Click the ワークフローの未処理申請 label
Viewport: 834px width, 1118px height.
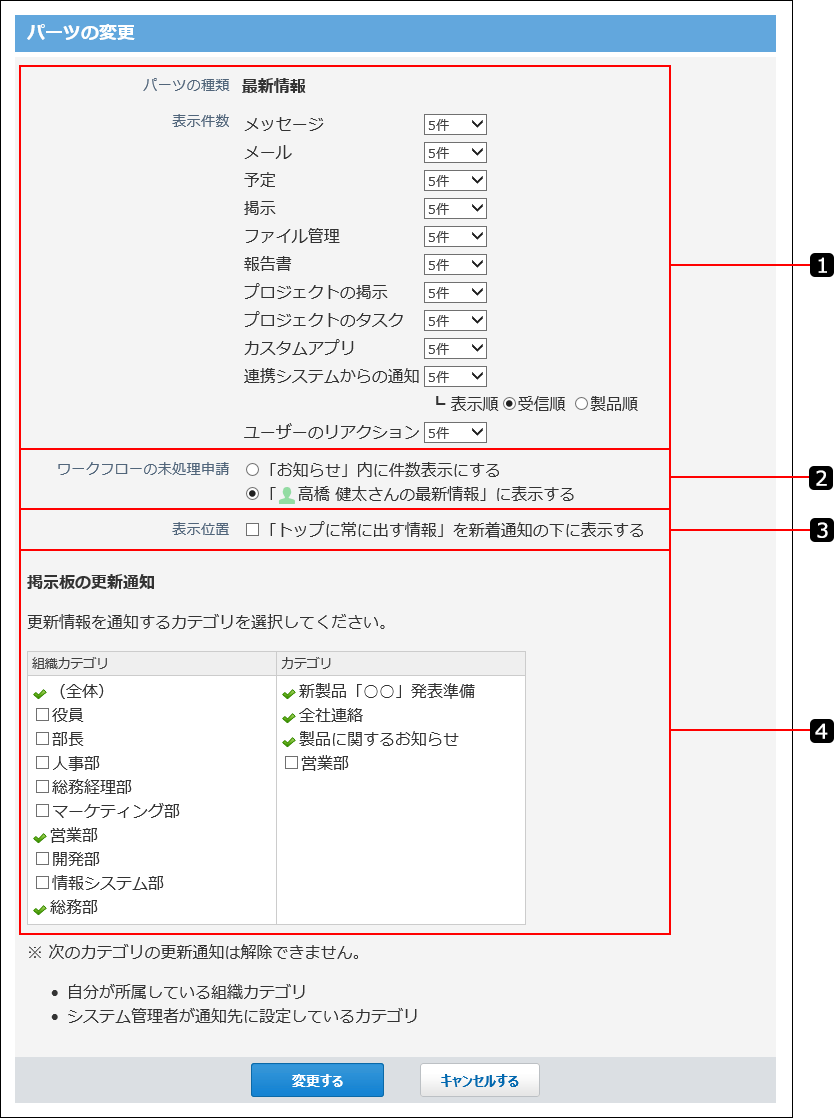[143, 469]
